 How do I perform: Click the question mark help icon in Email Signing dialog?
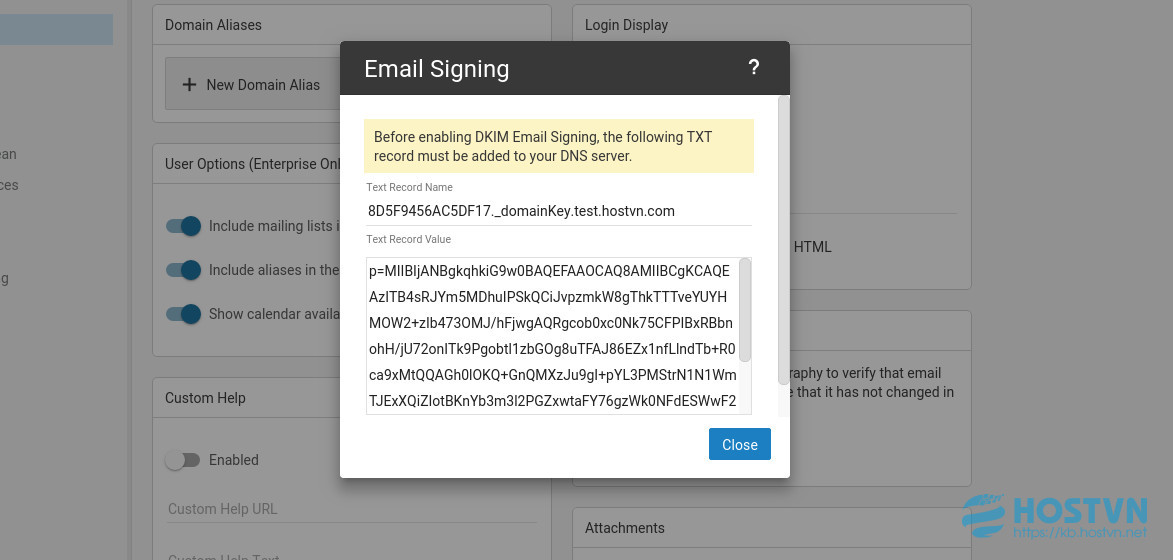click(753, 68)
